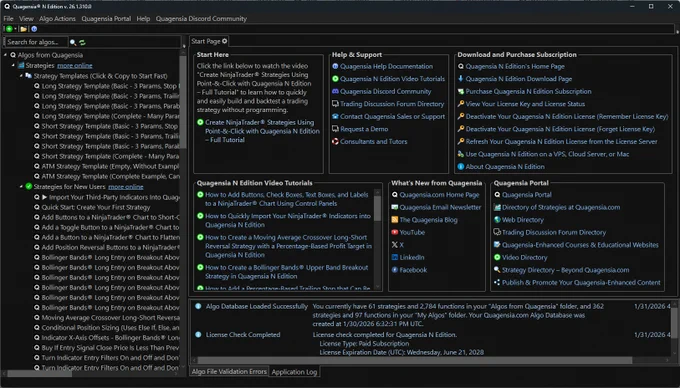Click the green refresh arrows icon
680x388 pixels.
click(x=82, y=42)
